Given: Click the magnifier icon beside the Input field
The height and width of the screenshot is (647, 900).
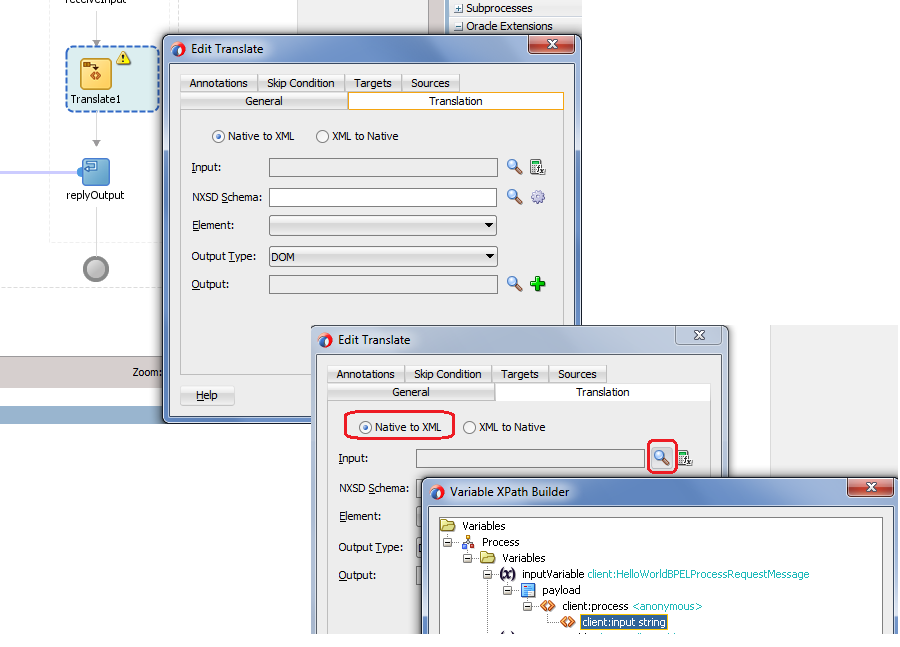Looking at the screenshot, I should coord(514,167).
